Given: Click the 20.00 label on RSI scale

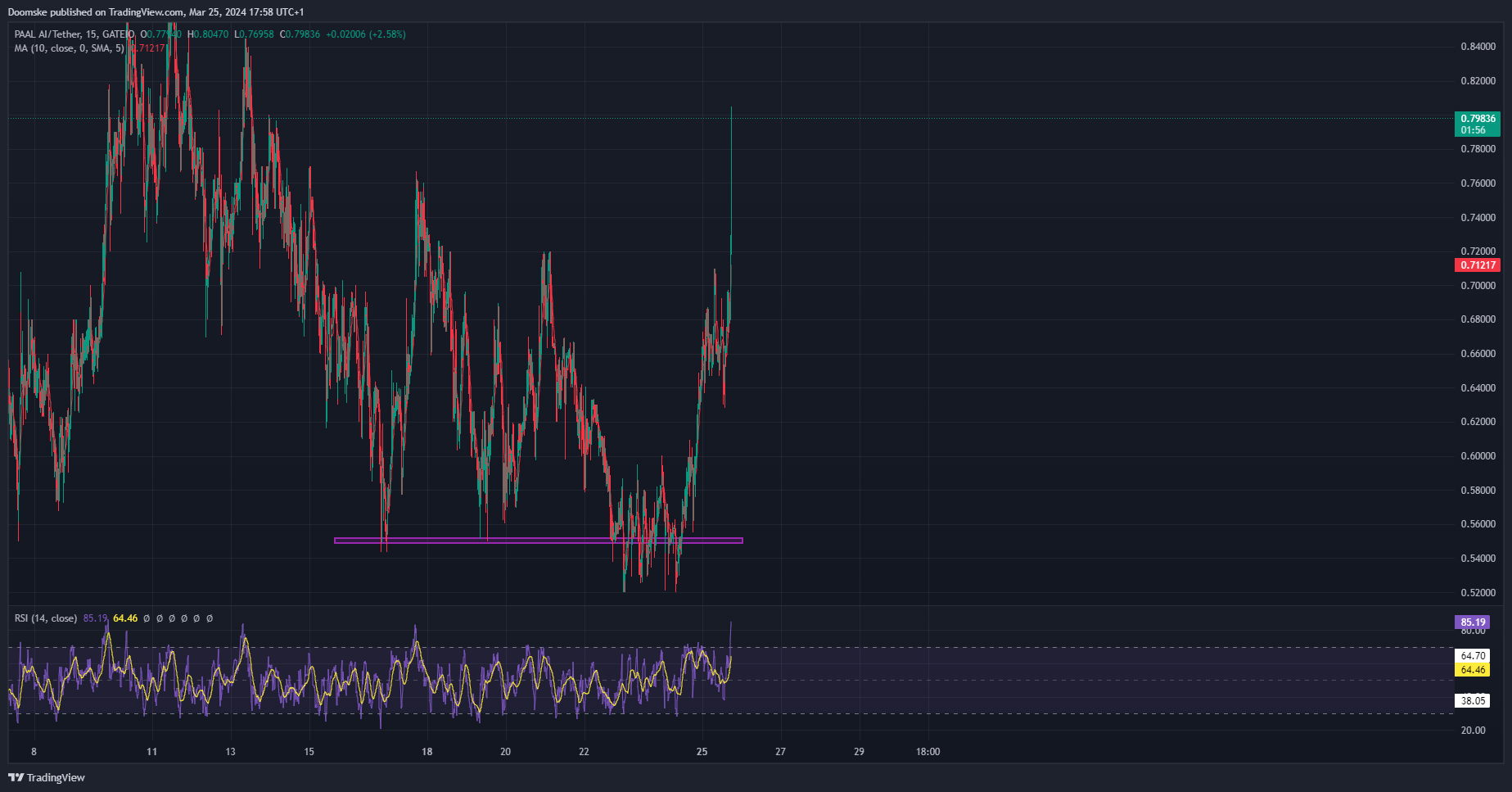Looking at the screenshot, I should tap(1473, 731).
